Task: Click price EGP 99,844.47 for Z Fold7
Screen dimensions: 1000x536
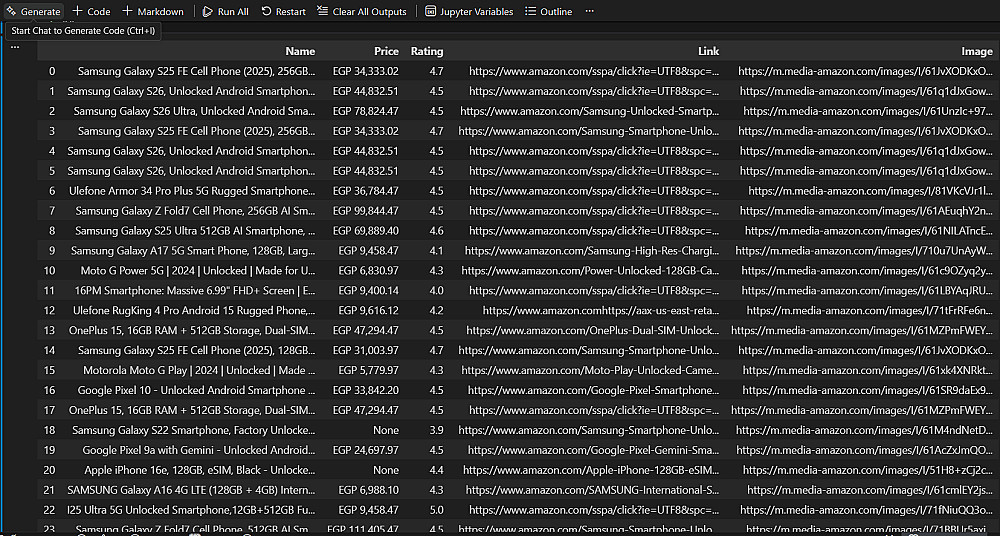Action: point(365,211)
